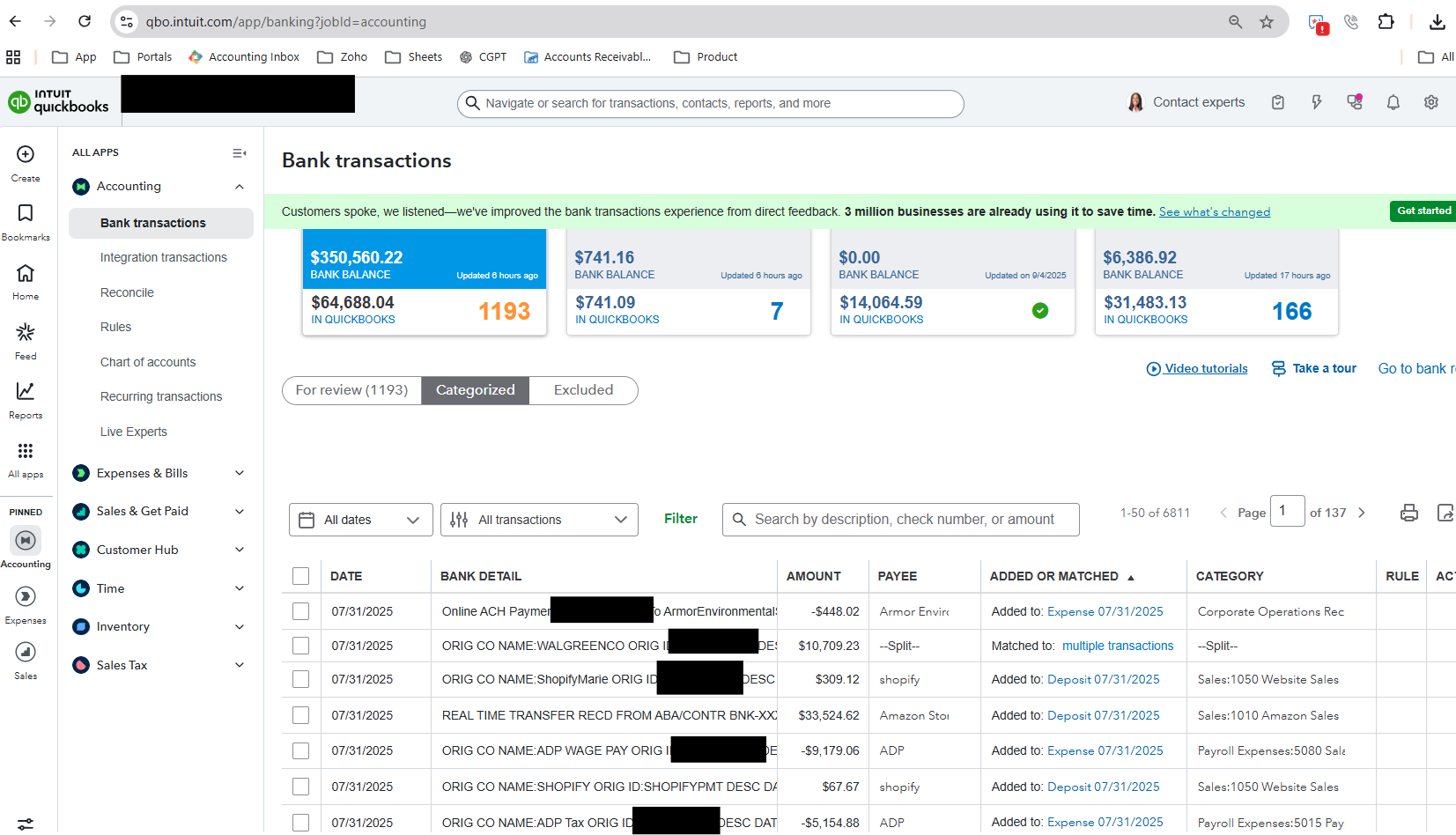
Task: Click the transaction search field
Action: click(x=901, y=520)
